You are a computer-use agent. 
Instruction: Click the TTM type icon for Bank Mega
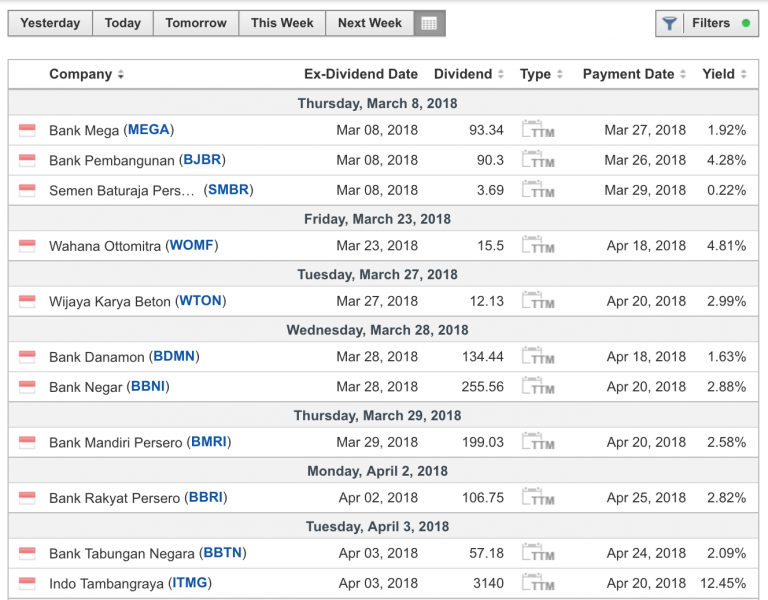tap(538, 129)
